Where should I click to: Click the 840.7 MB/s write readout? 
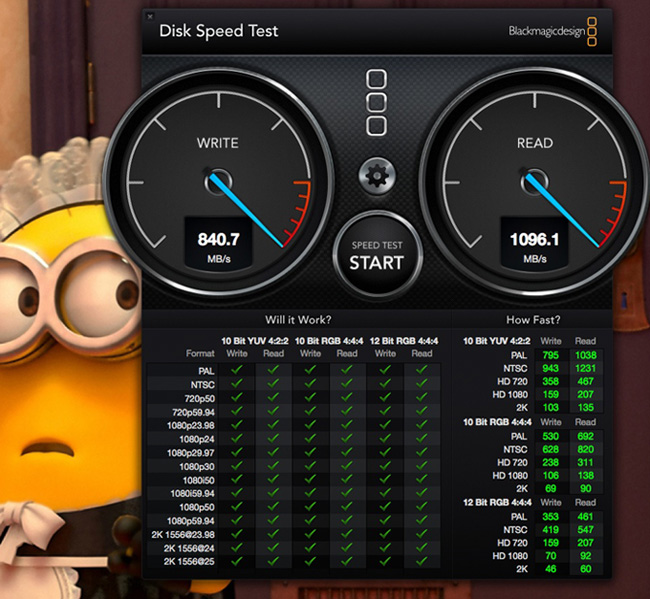218,247
